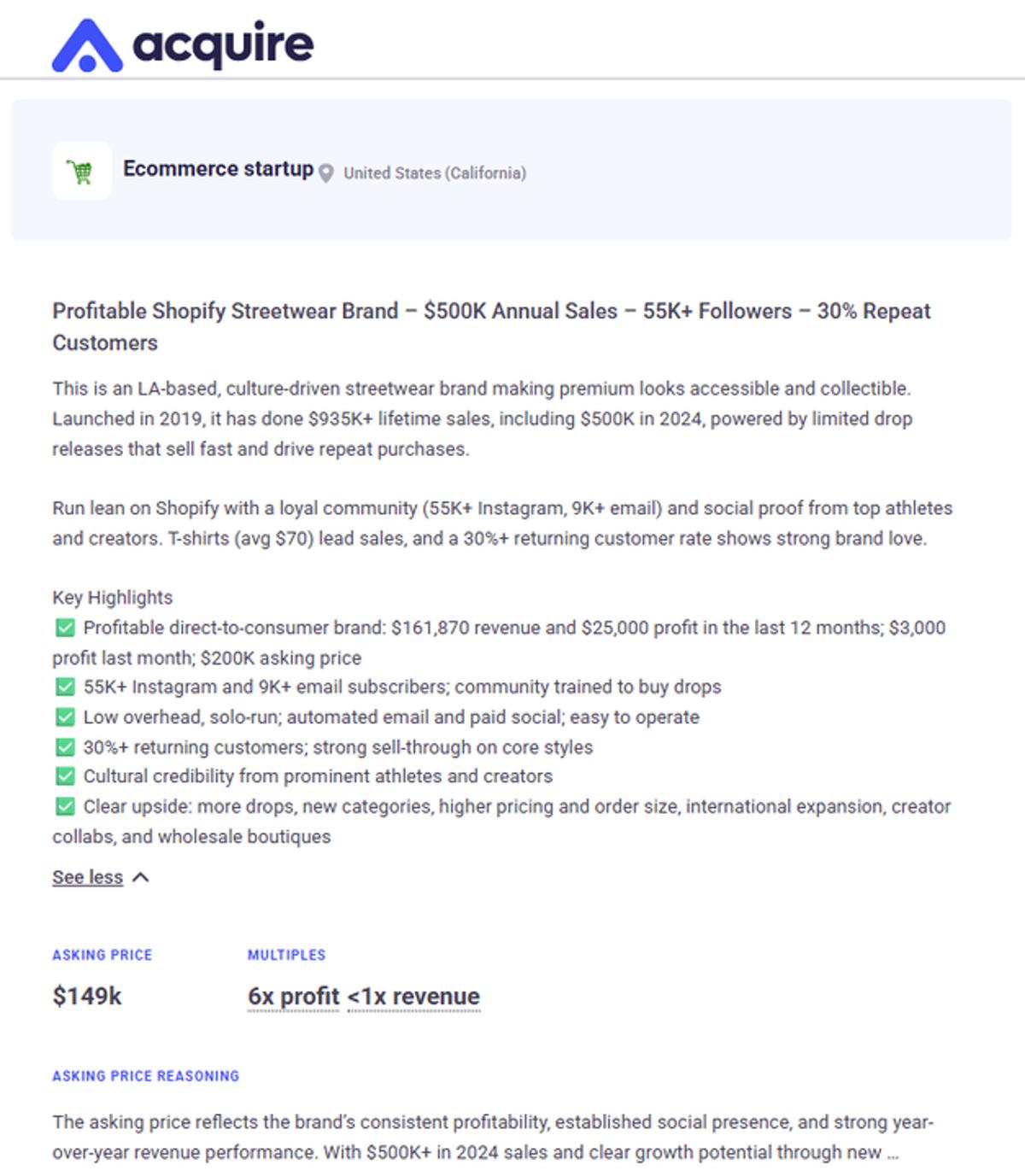
Task: Collapse description with See less link
Action: click(87, 877)
